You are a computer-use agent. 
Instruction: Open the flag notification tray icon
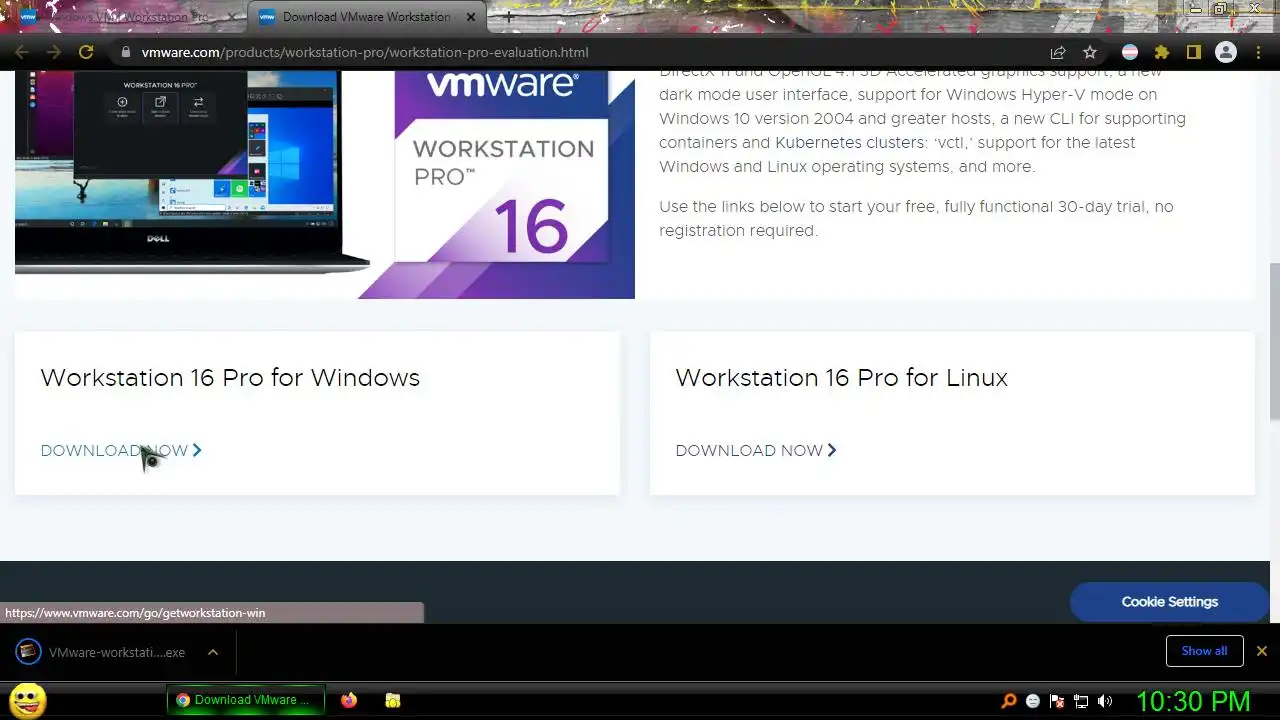click(1057, 701)
